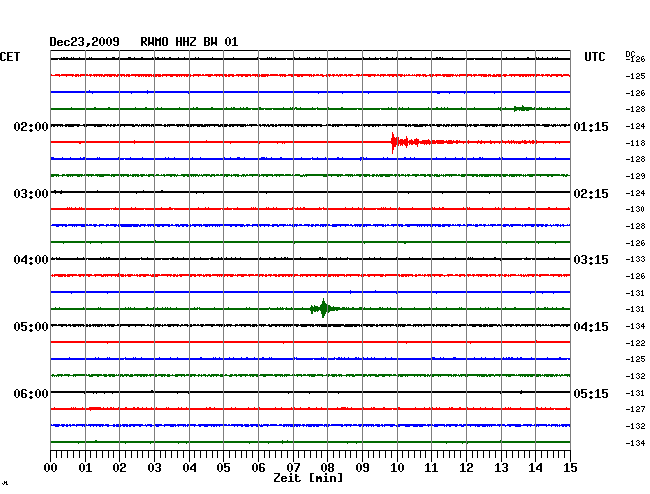
Task: Select the 06:00 CET time label
Action: click(x=31, y=393)
